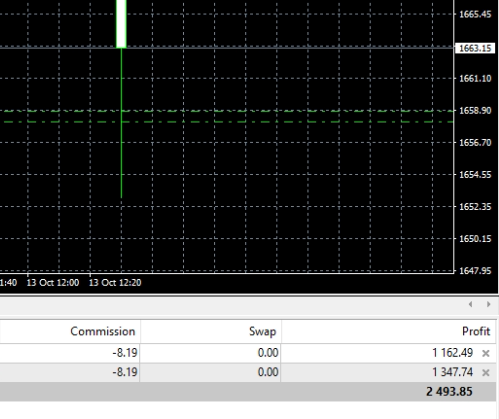Image resolution: width=499 pixels, height=419 pixels.
Task: Close the trade with profit 1 162.49
Action: [x=486, y=353]
